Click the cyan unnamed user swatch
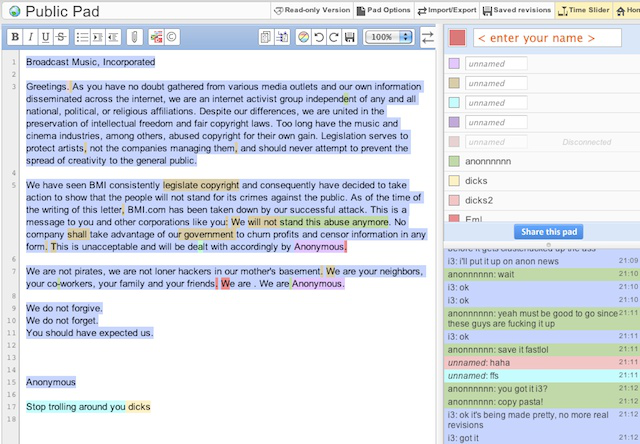The image size is (640, 444). click(454, 102)
